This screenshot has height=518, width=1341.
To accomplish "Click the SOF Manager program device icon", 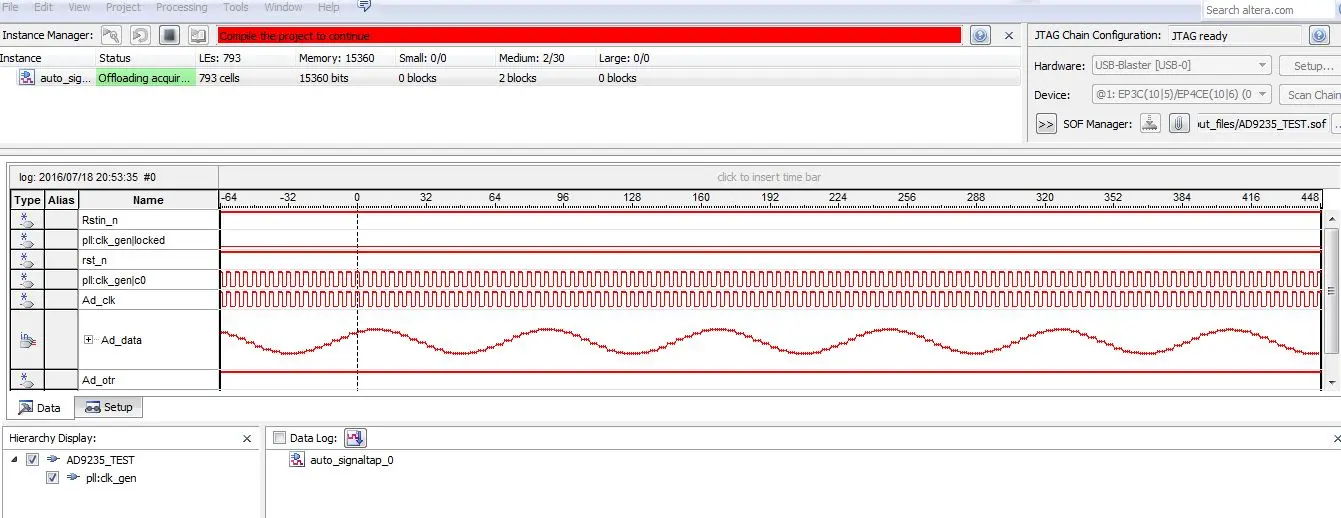I will click(x=1151, y=124).
